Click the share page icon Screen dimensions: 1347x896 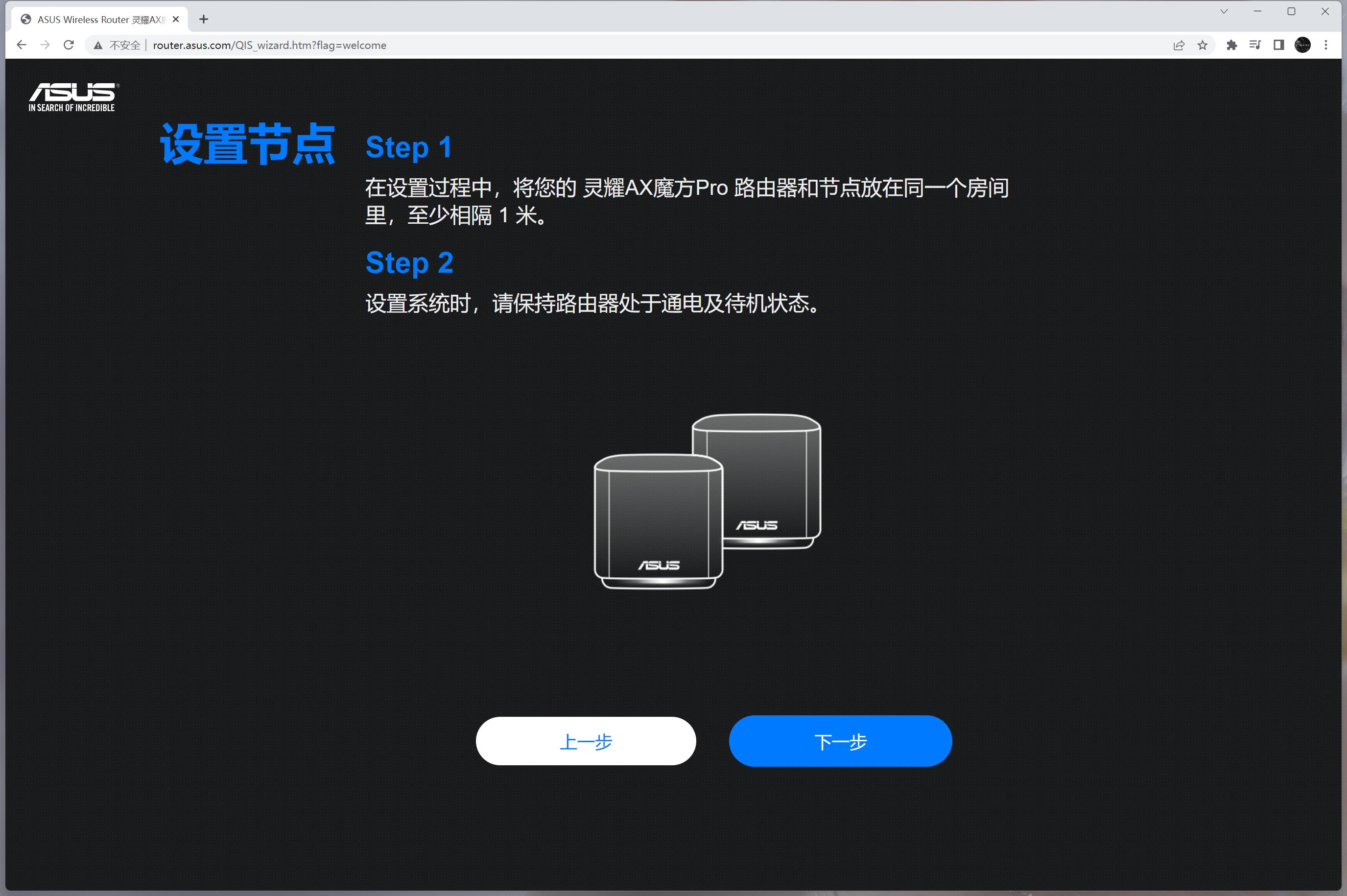[x=1179, y=45]
